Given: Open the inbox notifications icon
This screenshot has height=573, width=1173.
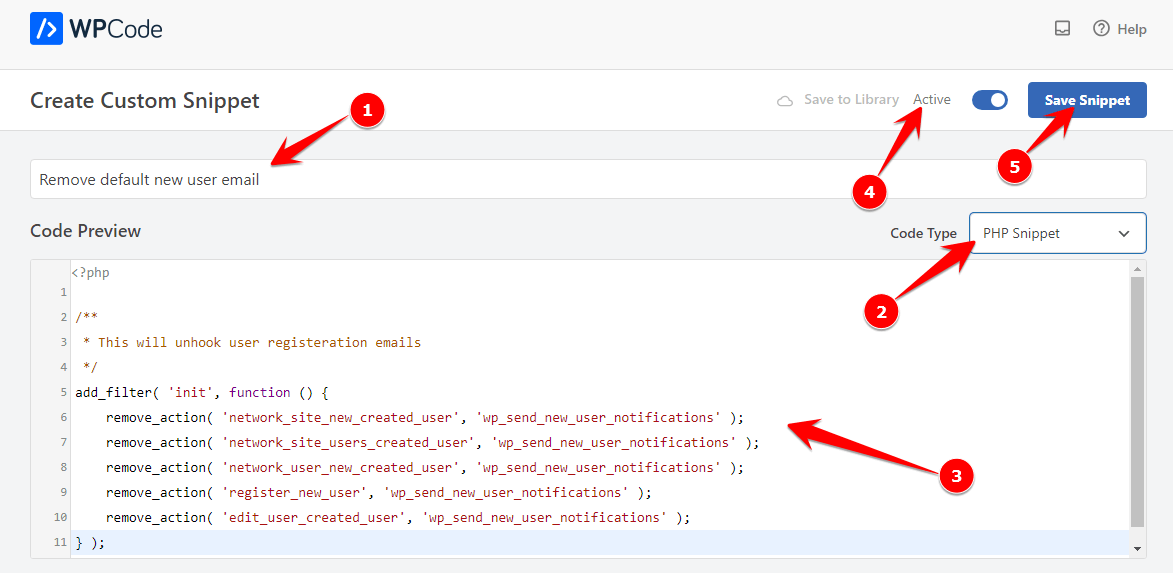Looking at the screenshot, I should pos(1062,28).
